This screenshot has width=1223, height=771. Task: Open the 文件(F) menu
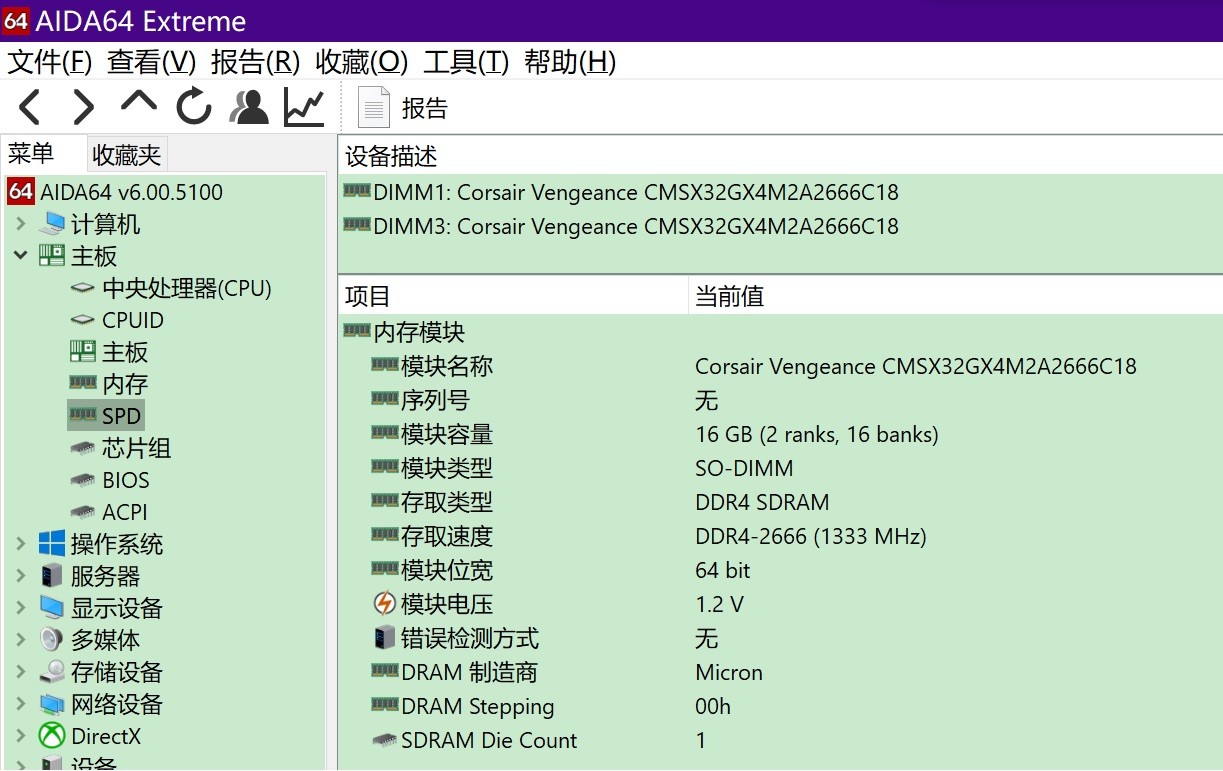click(x=50, y=62)
